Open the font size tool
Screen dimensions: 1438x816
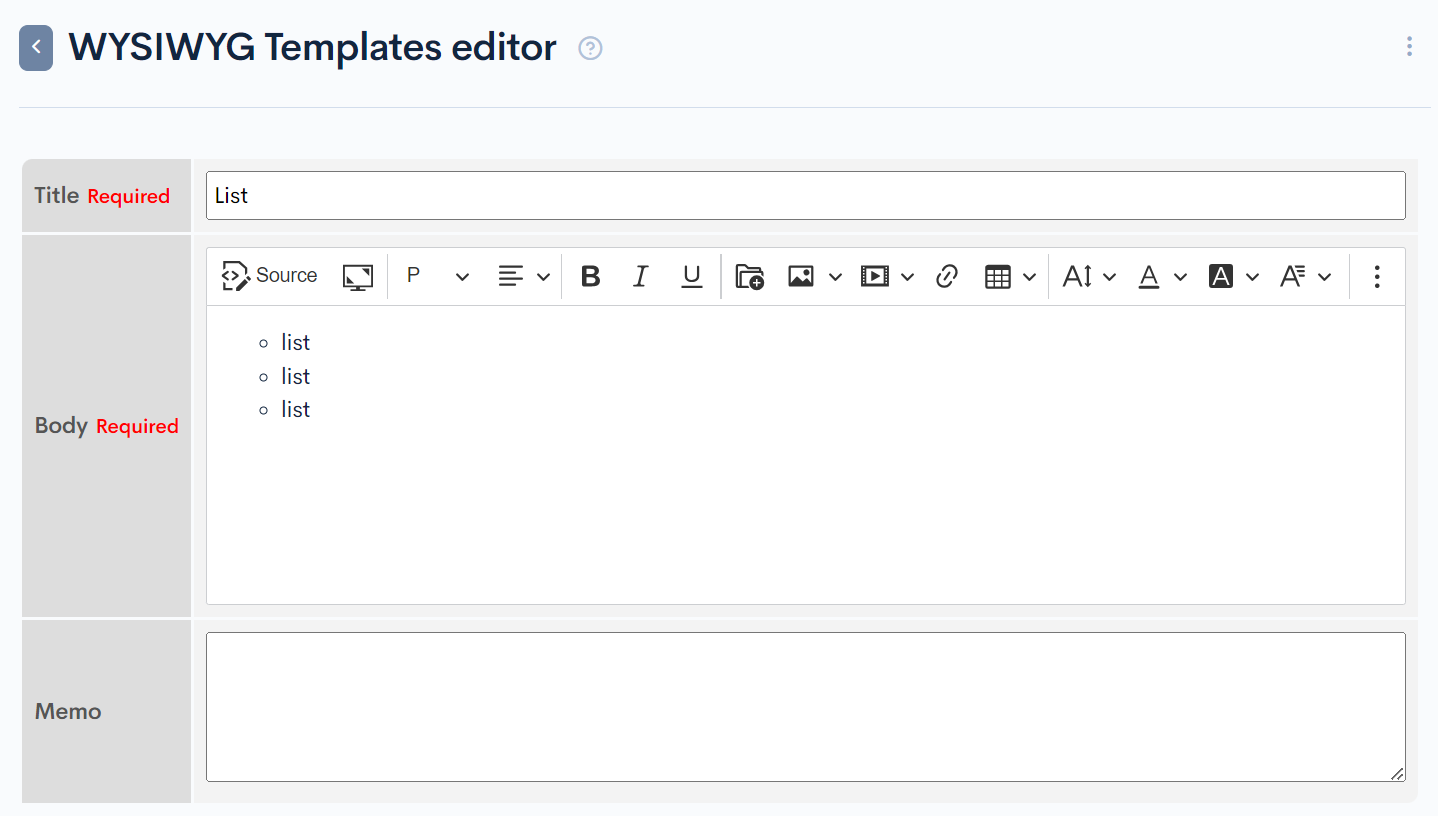[x=1082, y=276]
